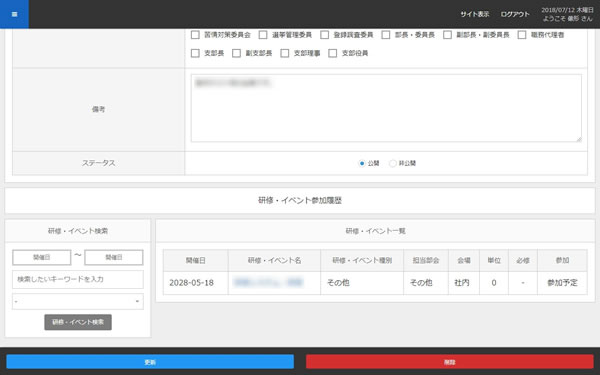Focus the 備考 textarea
This screenshot has height=375, width=600.
tap(386, 108)
